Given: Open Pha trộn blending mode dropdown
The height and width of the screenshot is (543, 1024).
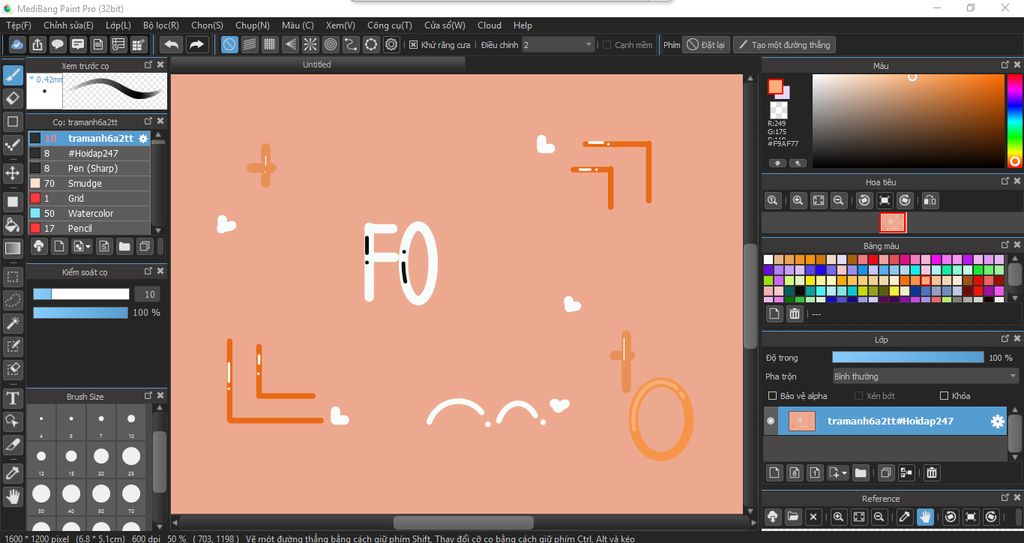Looking at the screenshot, I should click(925, 376).
